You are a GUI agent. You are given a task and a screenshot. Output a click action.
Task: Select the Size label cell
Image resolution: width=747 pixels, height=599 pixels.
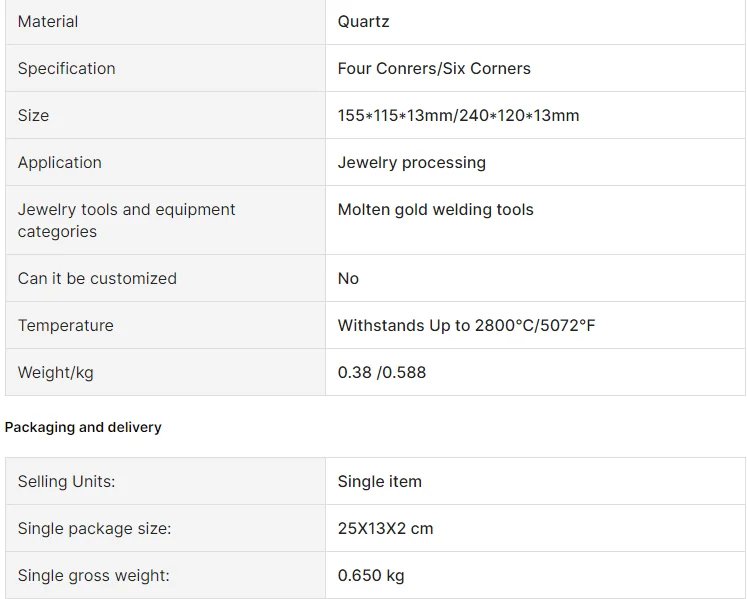click(165, 115)
